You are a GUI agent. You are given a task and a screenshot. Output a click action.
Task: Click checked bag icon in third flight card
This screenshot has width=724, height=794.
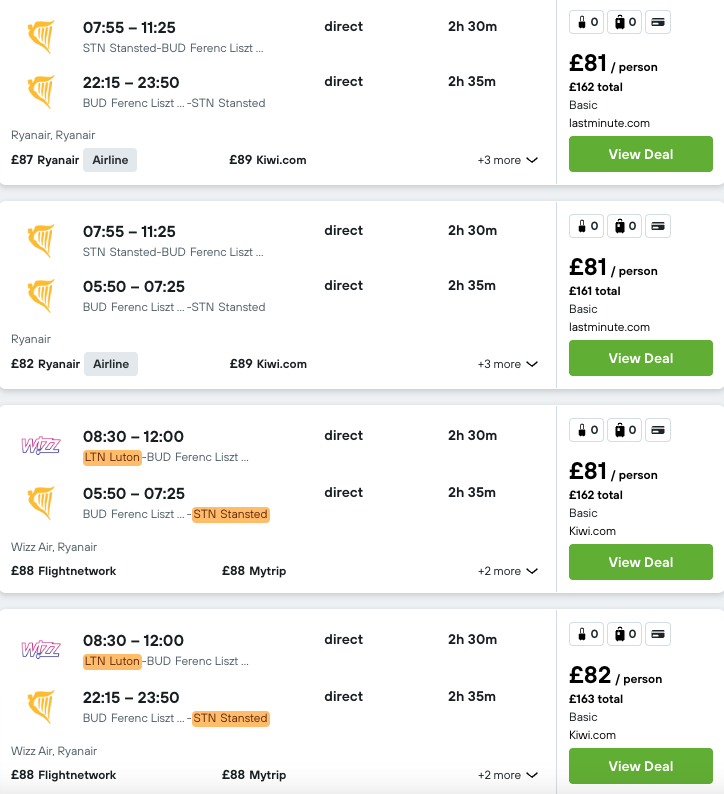(625, 430)
